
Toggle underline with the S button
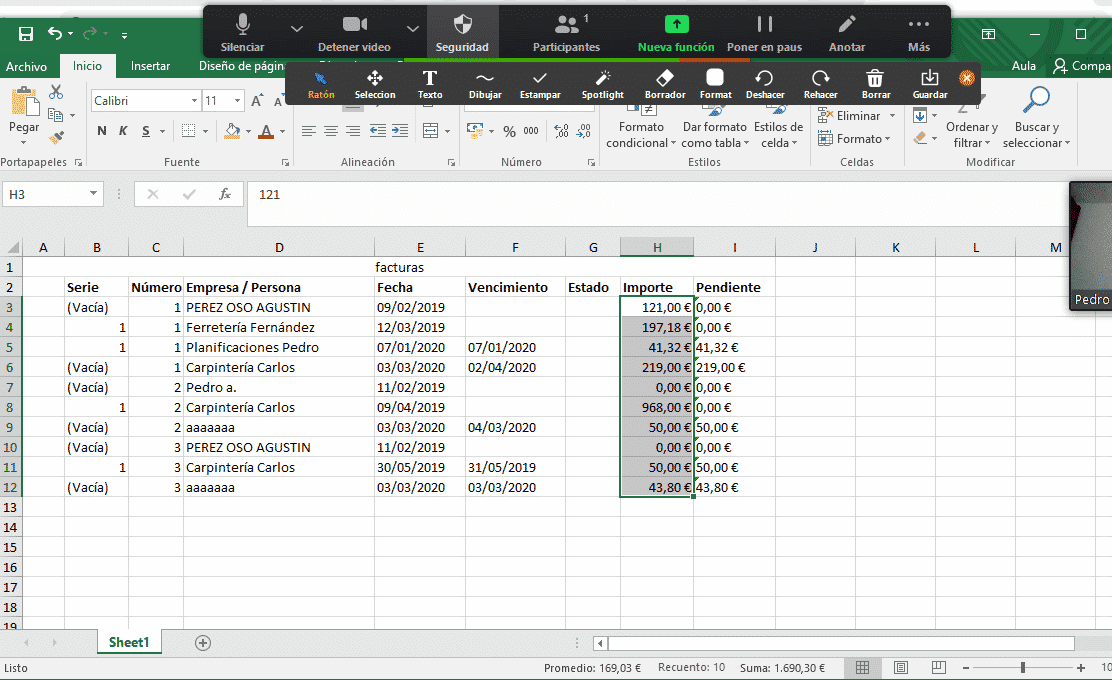point(145,131)
